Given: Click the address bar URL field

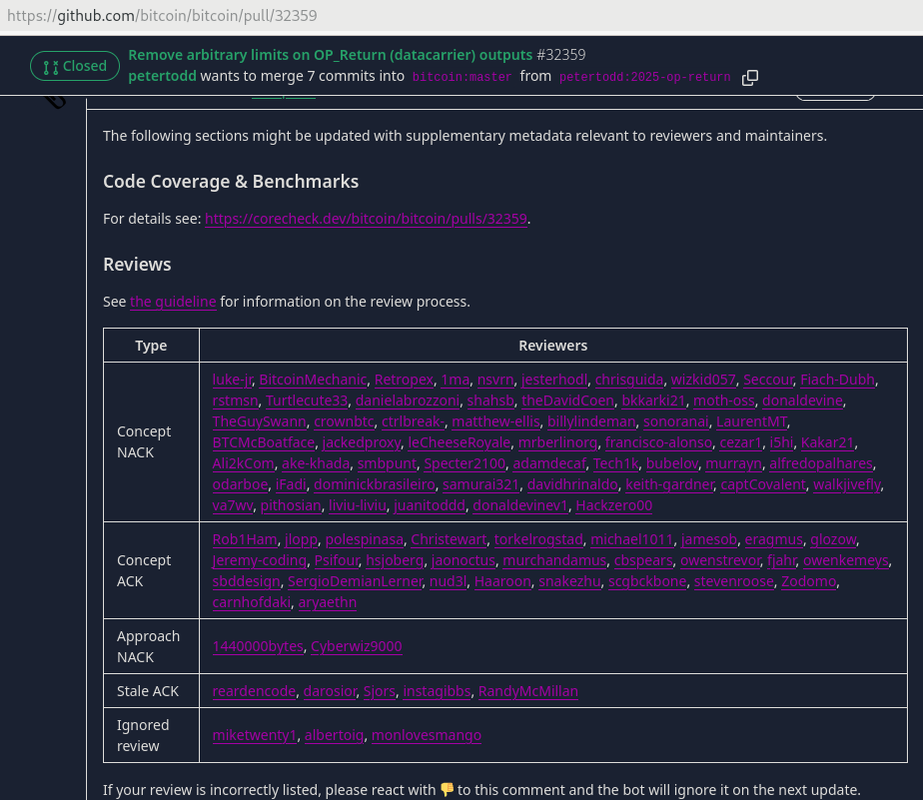Looking at the screenshot, I should point(462,15).
